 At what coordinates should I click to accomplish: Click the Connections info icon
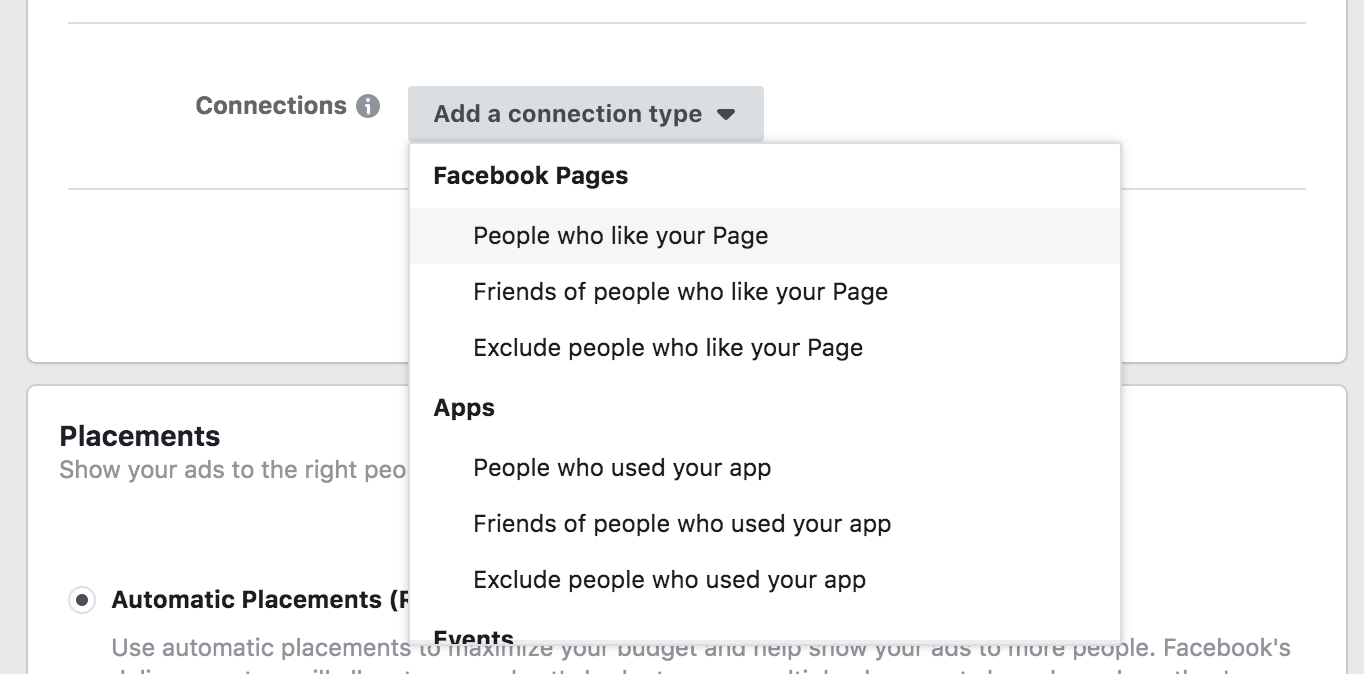[368, 106]
